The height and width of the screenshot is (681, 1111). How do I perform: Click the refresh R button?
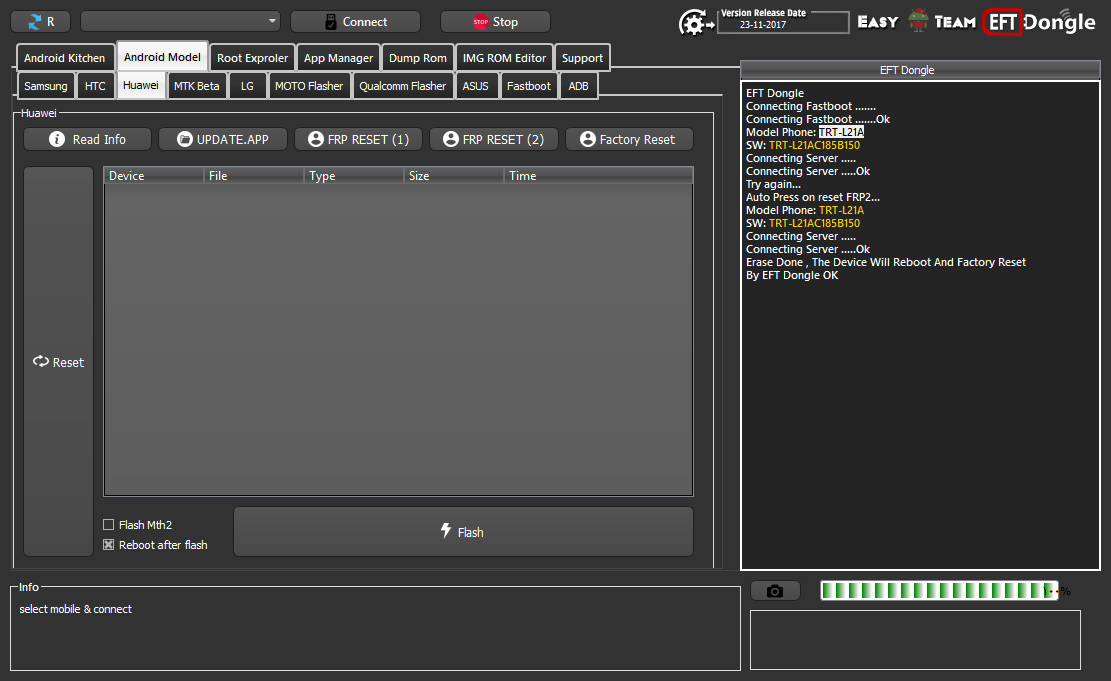coord(40,22)
